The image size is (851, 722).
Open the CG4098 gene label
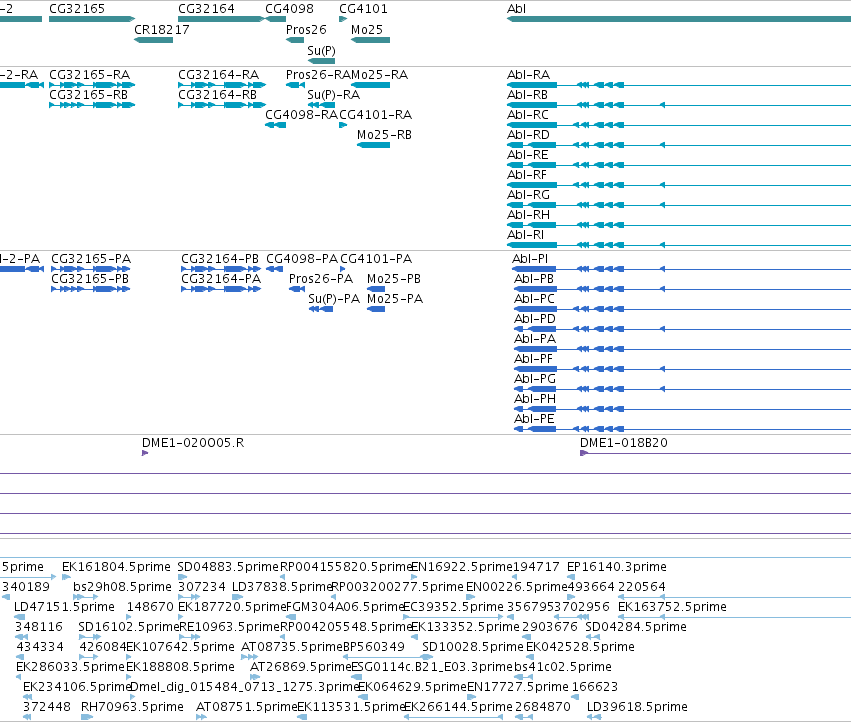click(289, 9)
